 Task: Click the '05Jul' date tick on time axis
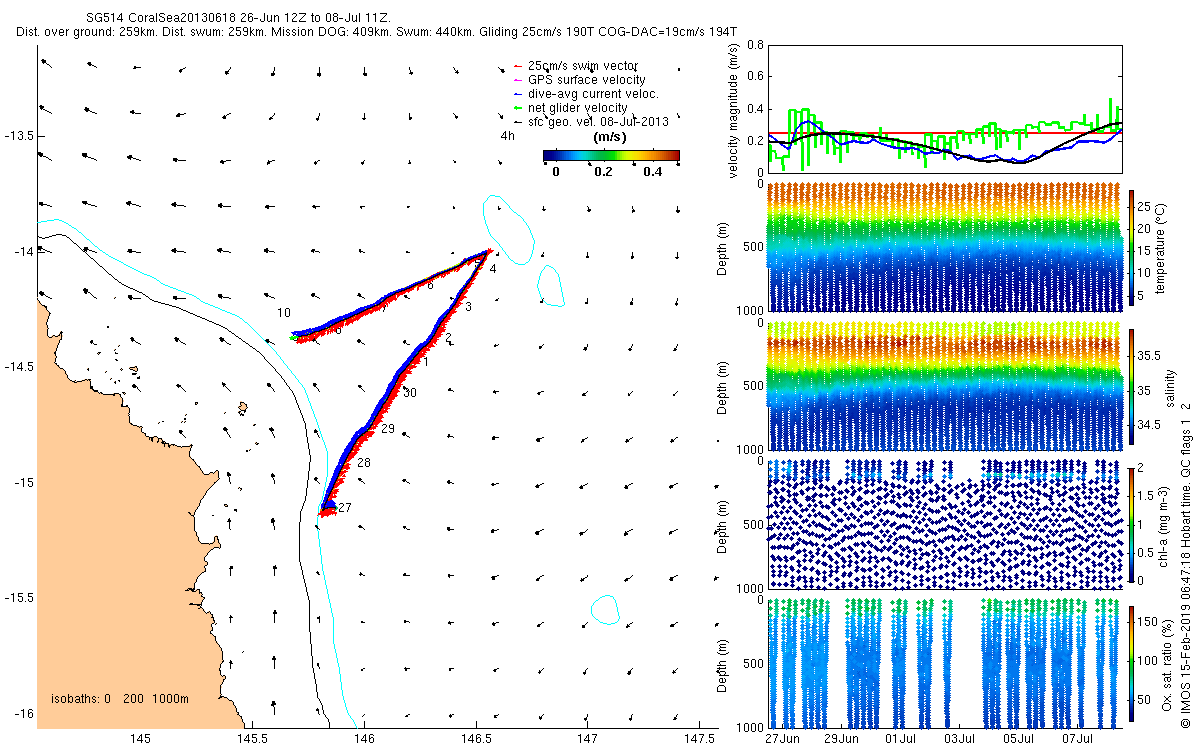(x=1019, y=739)
